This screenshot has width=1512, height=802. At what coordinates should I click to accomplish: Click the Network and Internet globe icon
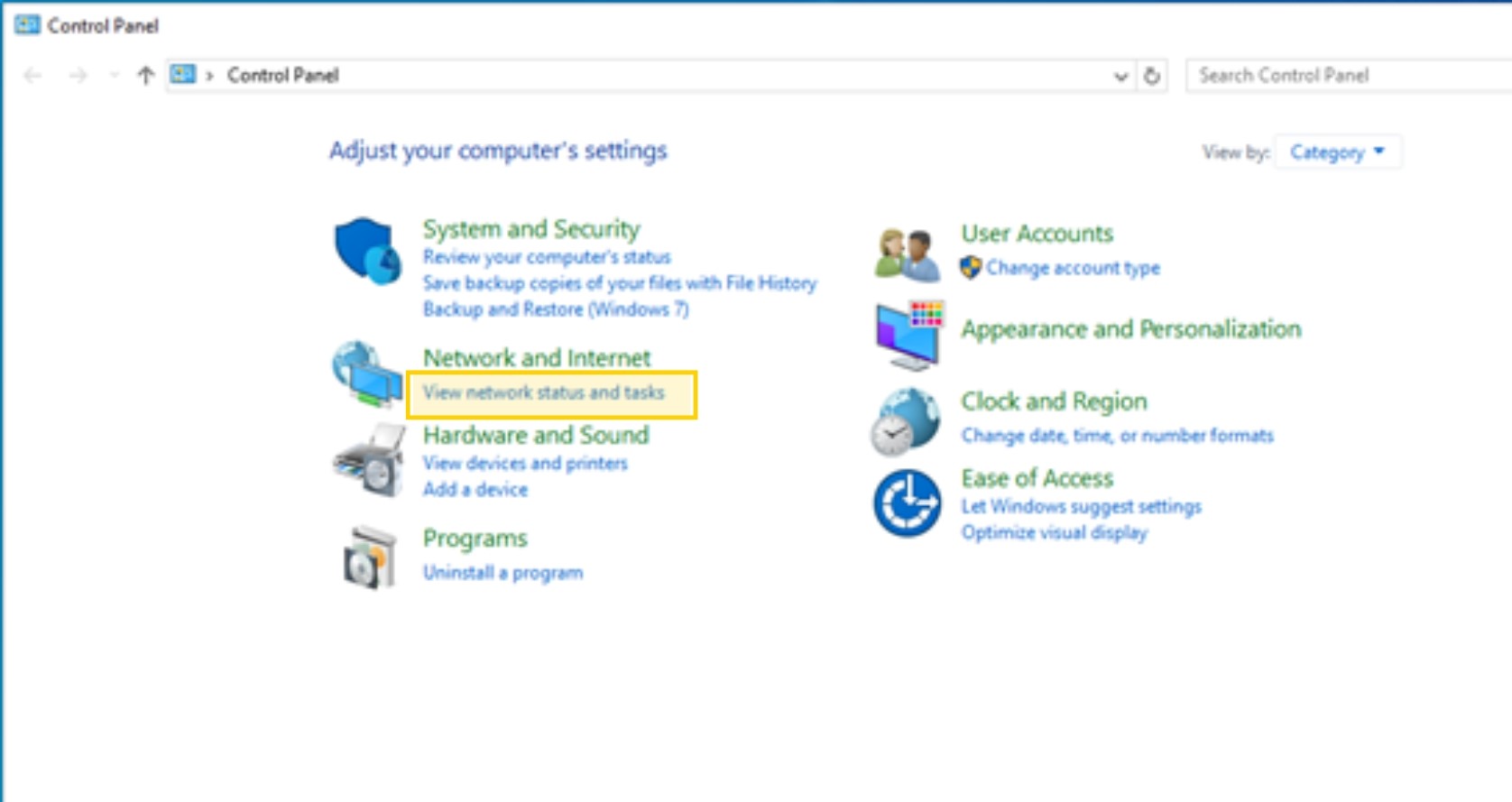pyautogui.click(x=367, y=374)
